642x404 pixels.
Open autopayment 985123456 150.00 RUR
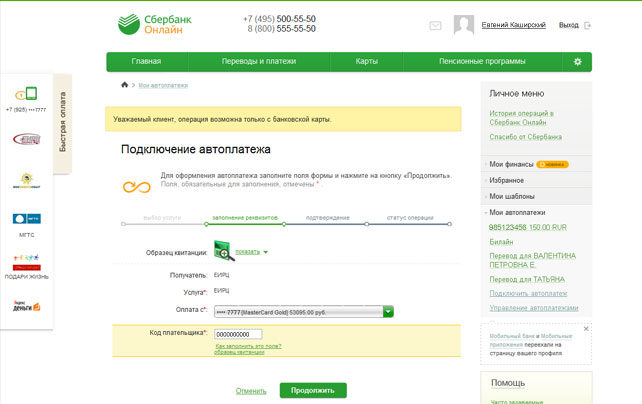528,227
